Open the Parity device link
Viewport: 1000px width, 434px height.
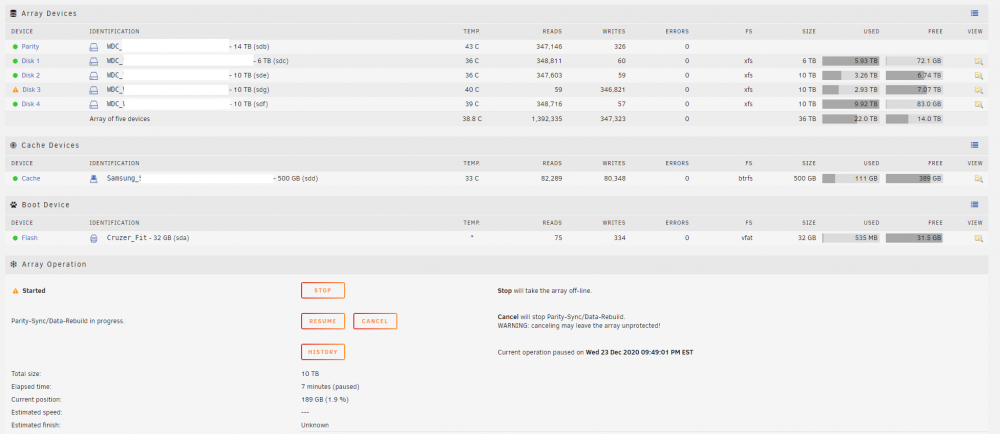[31, 47]
